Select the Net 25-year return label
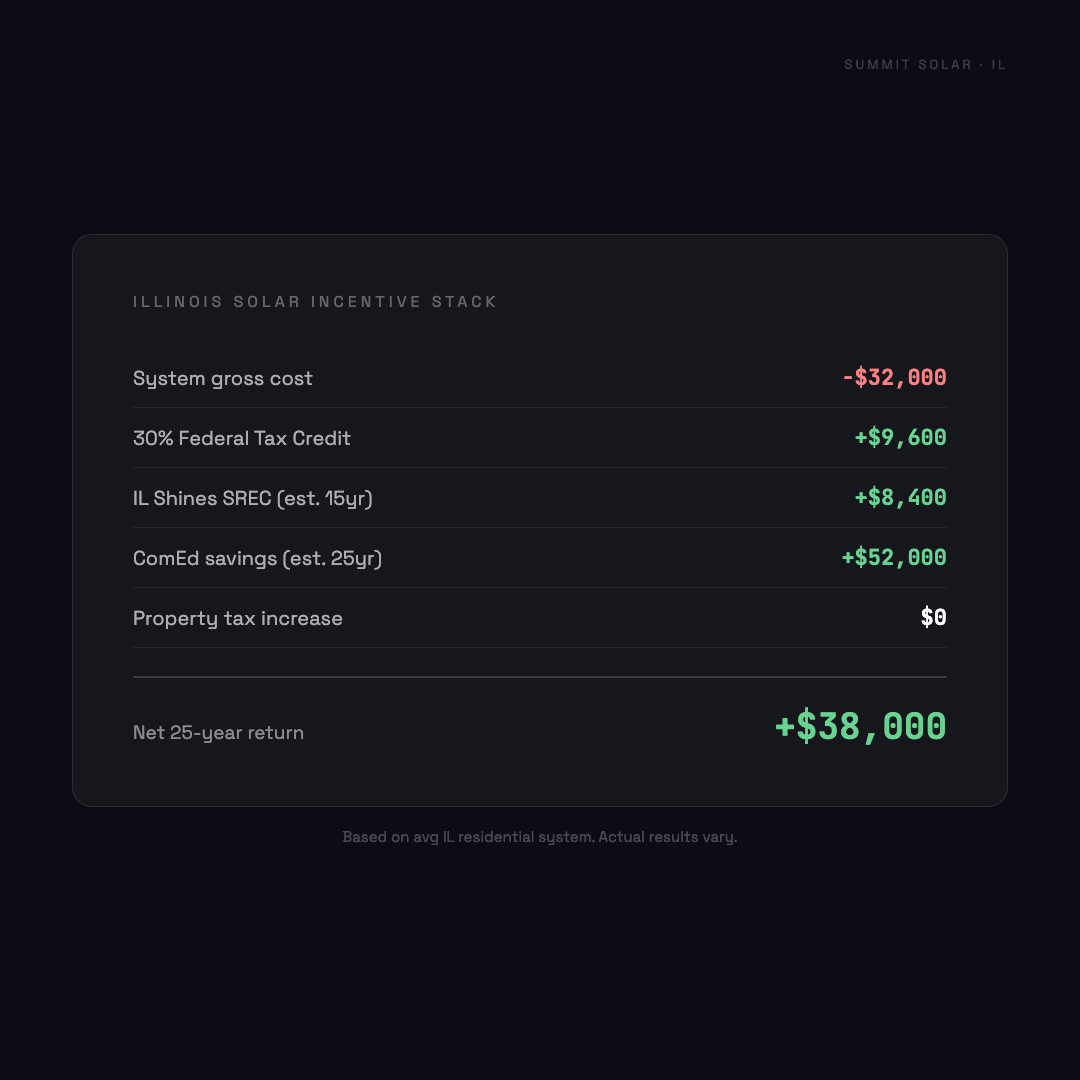 [x=218, y=733]
